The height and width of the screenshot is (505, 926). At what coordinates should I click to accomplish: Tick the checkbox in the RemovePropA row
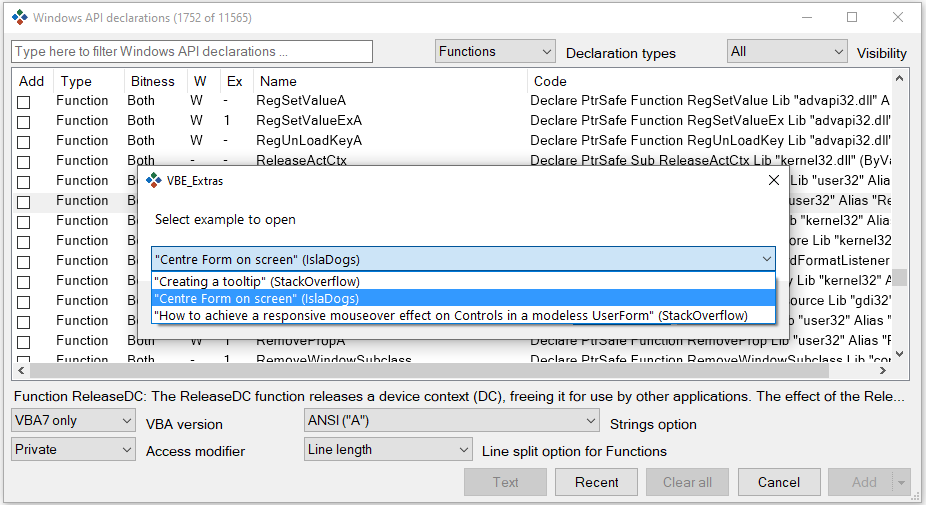click(24, 342)
